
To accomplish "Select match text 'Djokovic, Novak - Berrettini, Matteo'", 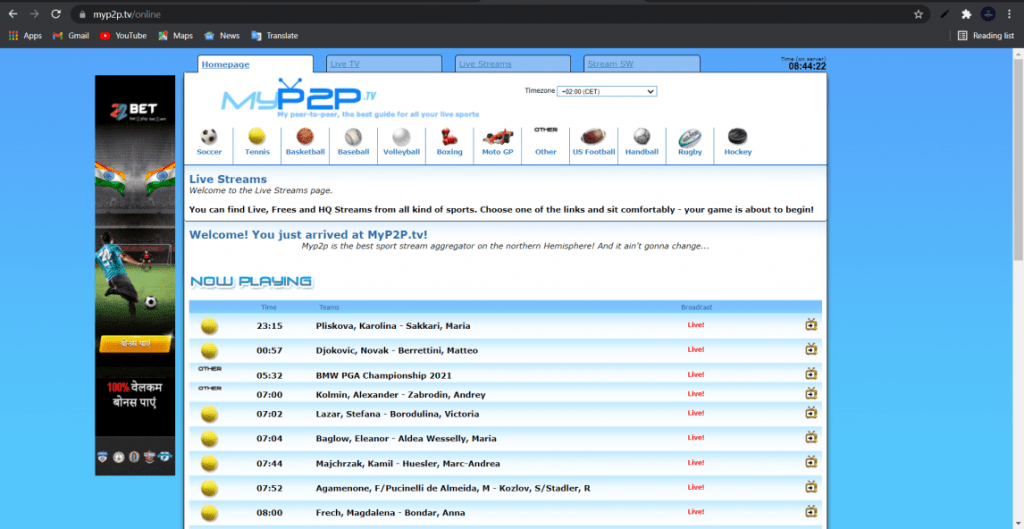I will pos(396,351).
